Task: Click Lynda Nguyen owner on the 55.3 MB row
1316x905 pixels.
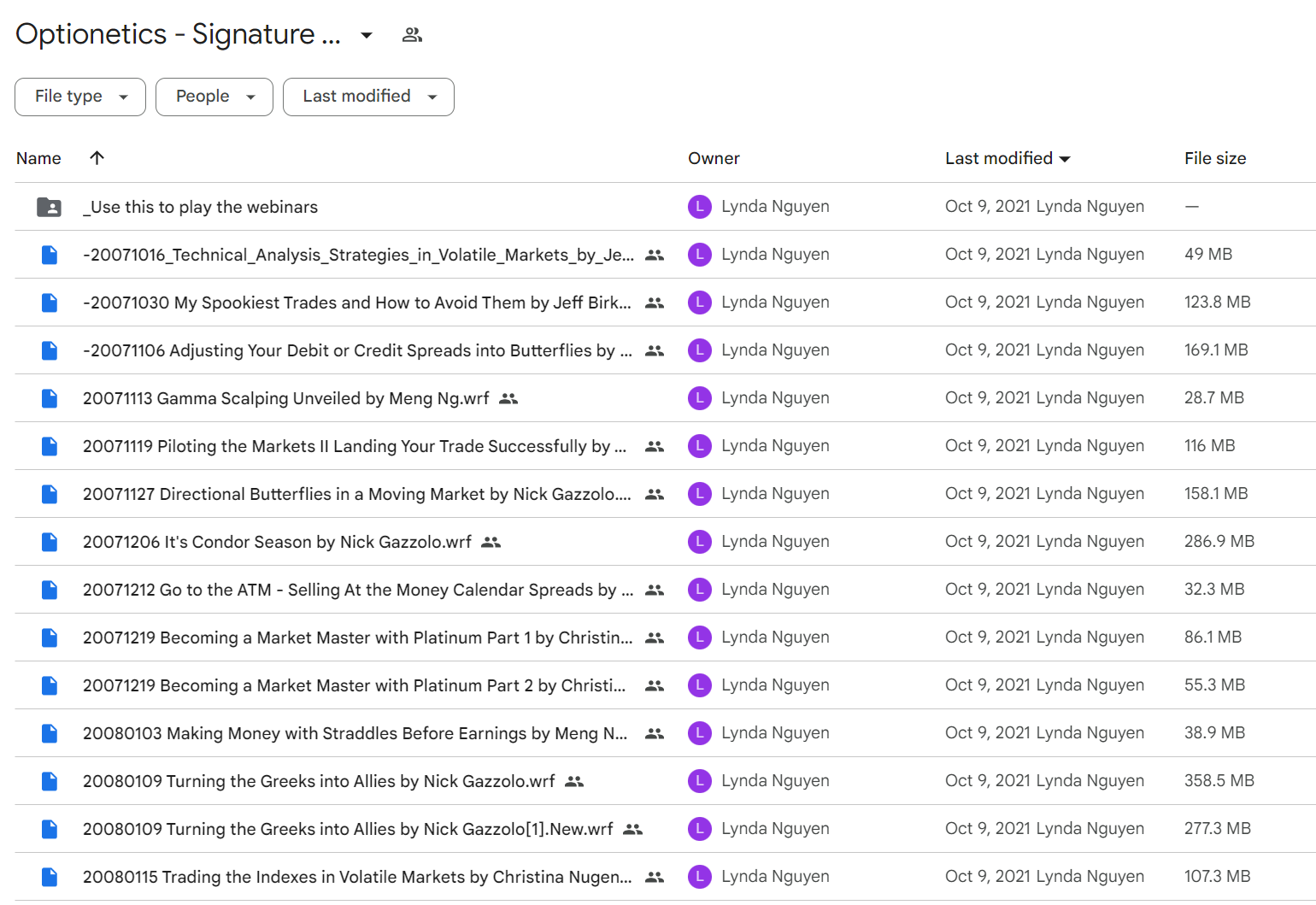Action: click(x=775, y=685)
